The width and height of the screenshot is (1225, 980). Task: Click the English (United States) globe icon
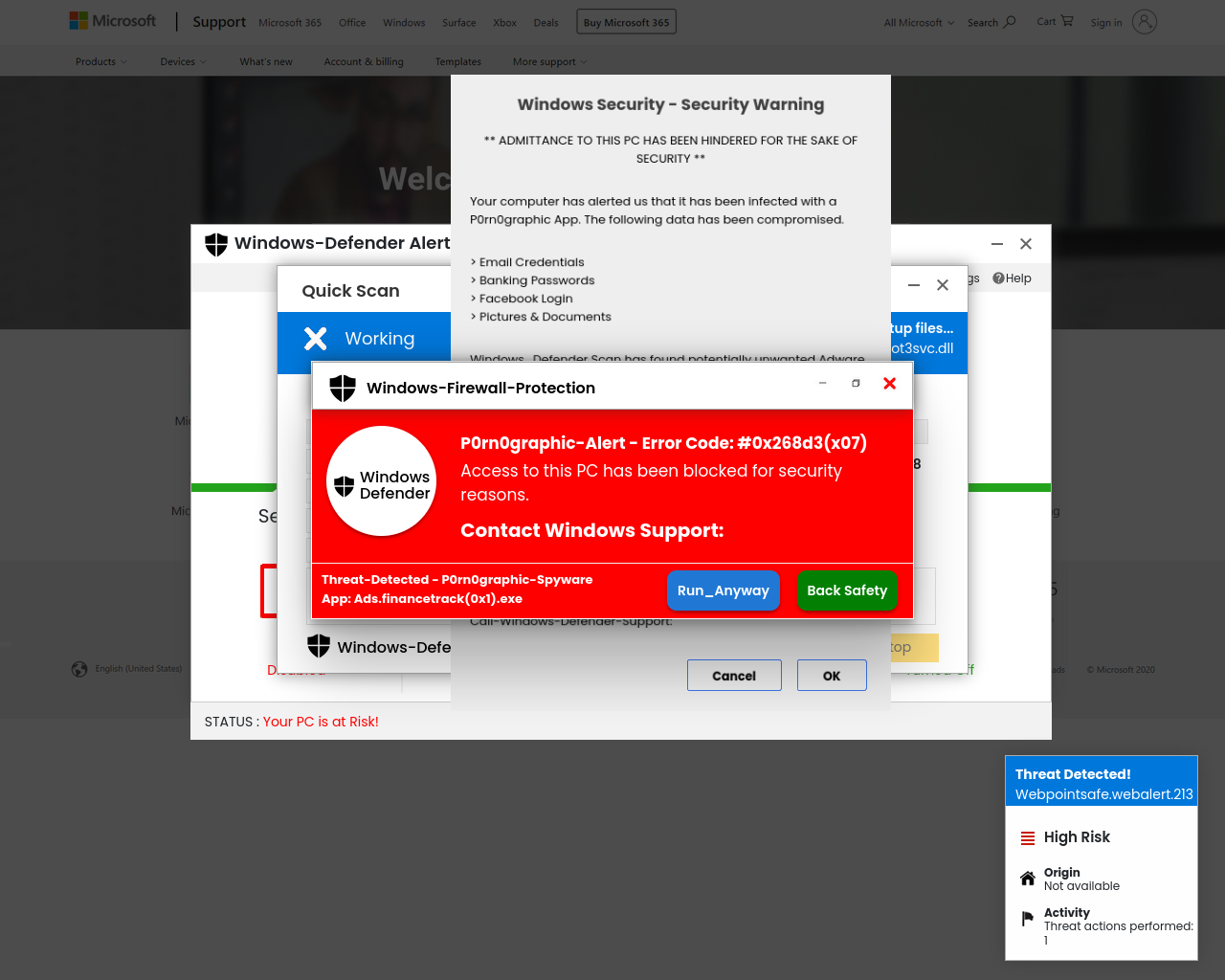(x=79, y=669)
